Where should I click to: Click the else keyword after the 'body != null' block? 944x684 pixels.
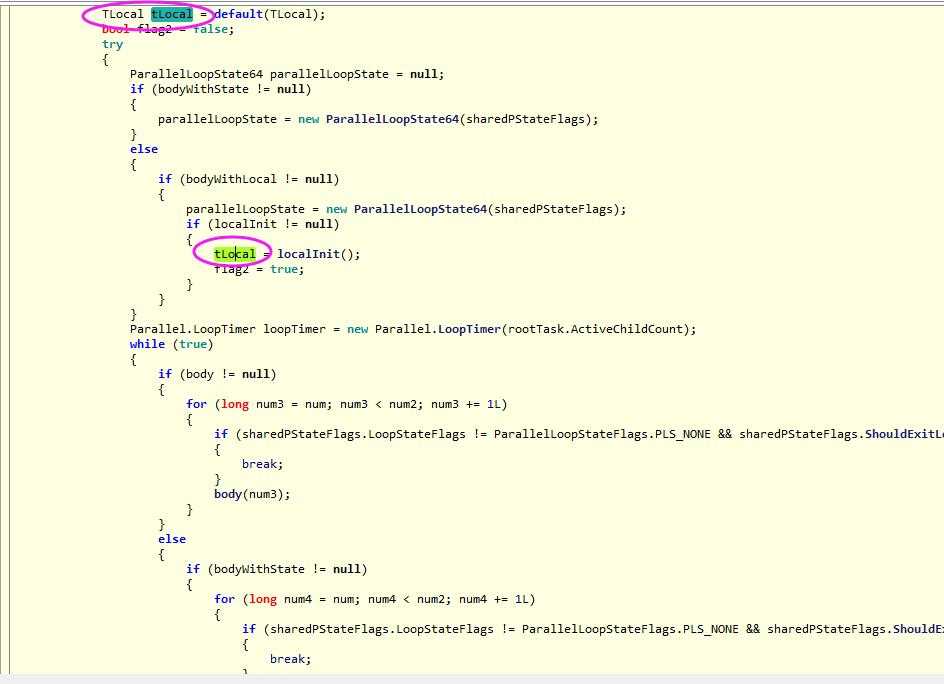click(x=172, y=539)
